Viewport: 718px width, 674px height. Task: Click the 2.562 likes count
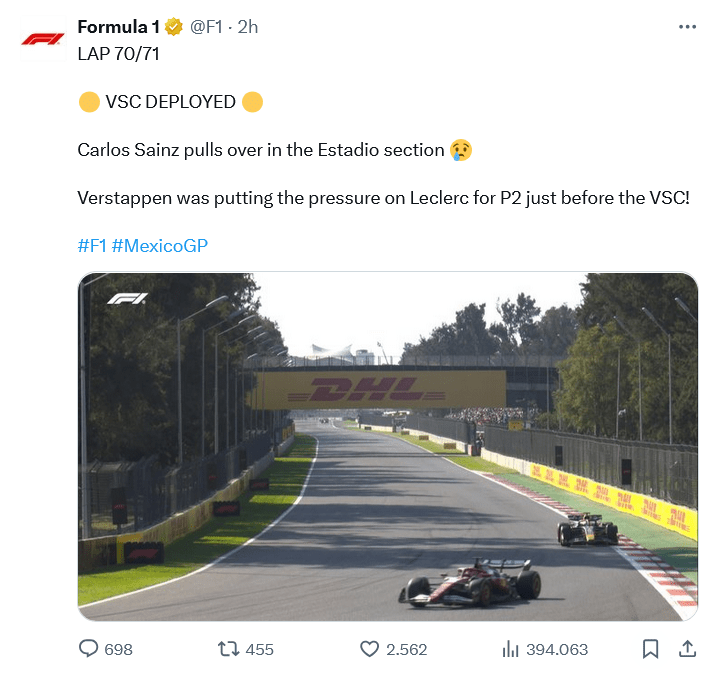(406, 649)
